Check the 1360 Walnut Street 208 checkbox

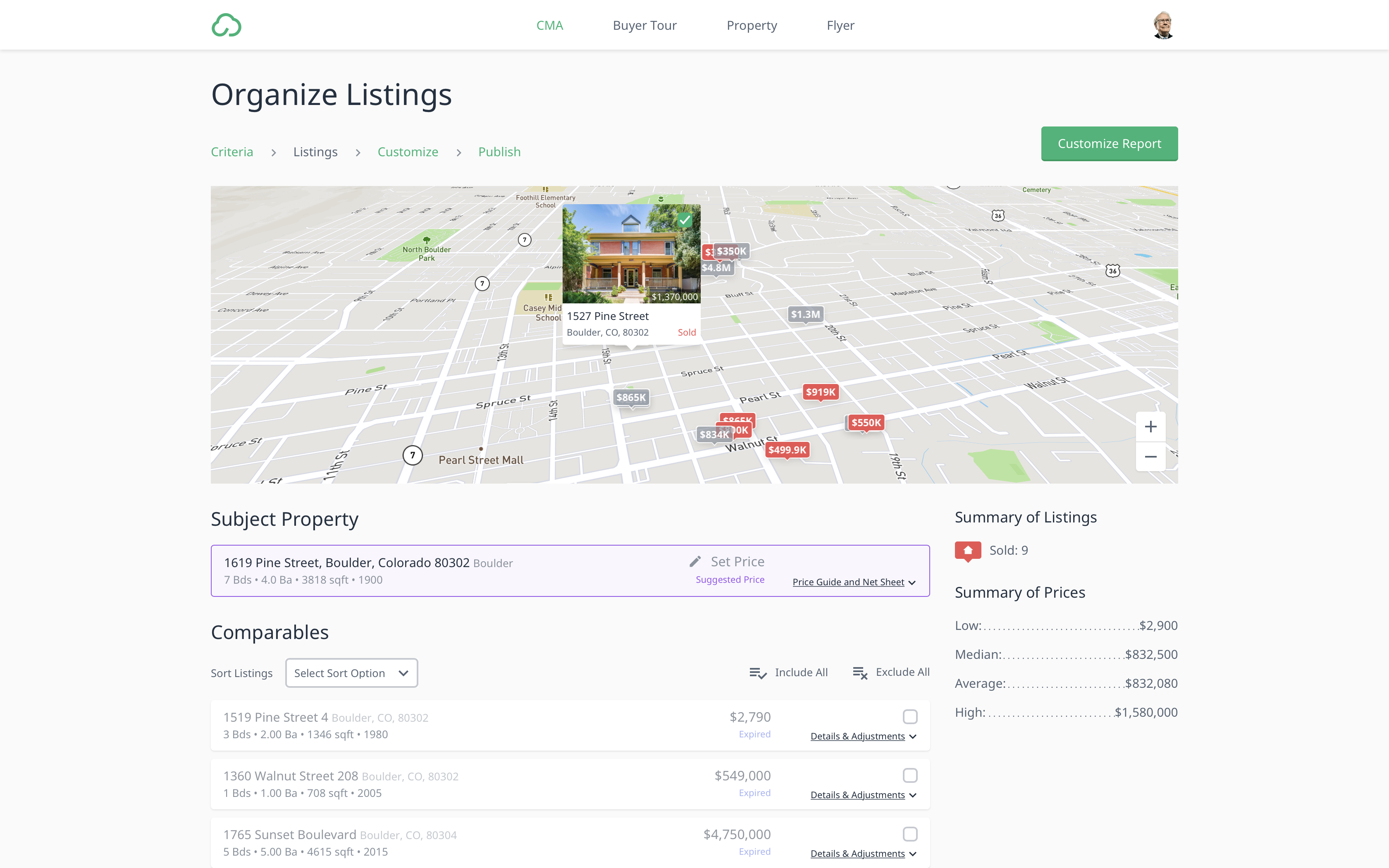click(x=910, y=775)
